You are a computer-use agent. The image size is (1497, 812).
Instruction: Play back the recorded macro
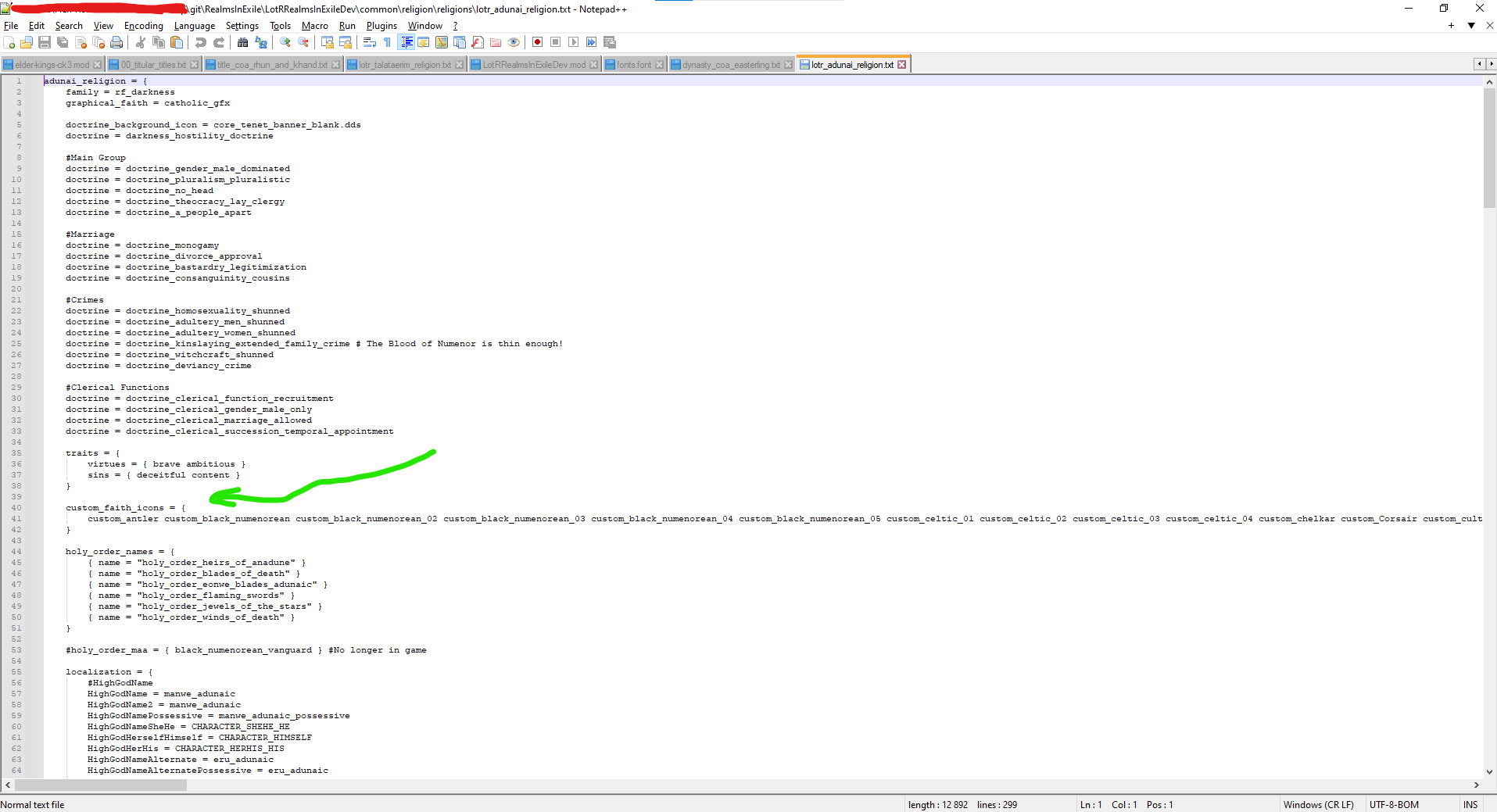[x=574, y=42]
